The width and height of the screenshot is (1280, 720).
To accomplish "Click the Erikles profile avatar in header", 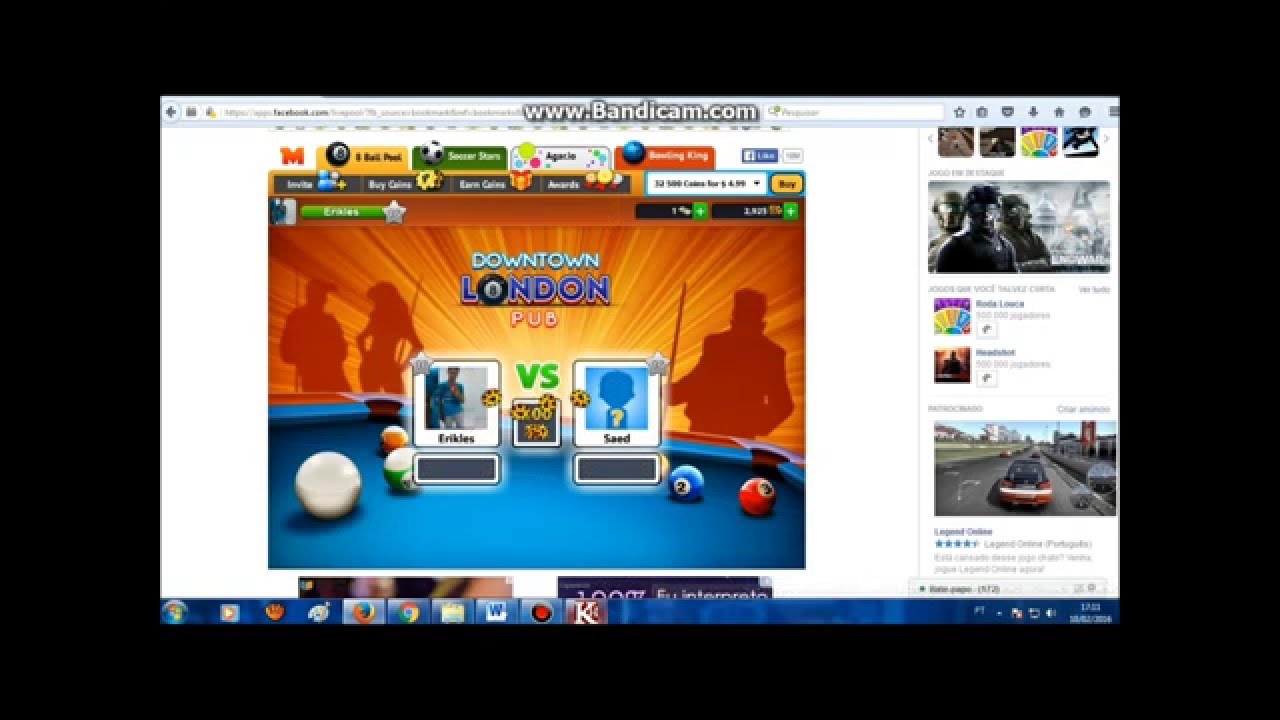I will (283, 211).
